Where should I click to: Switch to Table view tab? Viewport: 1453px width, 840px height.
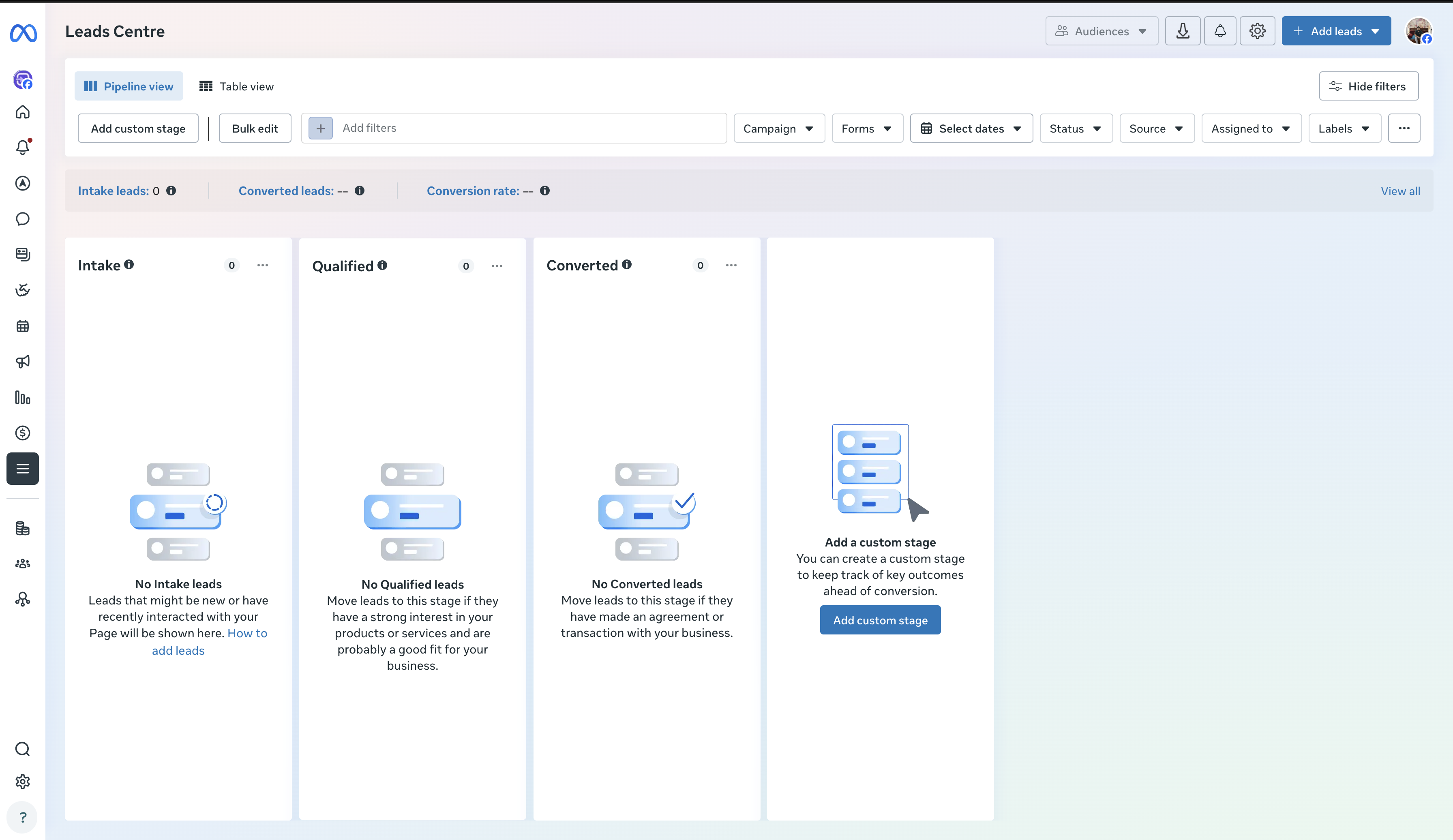236,86
